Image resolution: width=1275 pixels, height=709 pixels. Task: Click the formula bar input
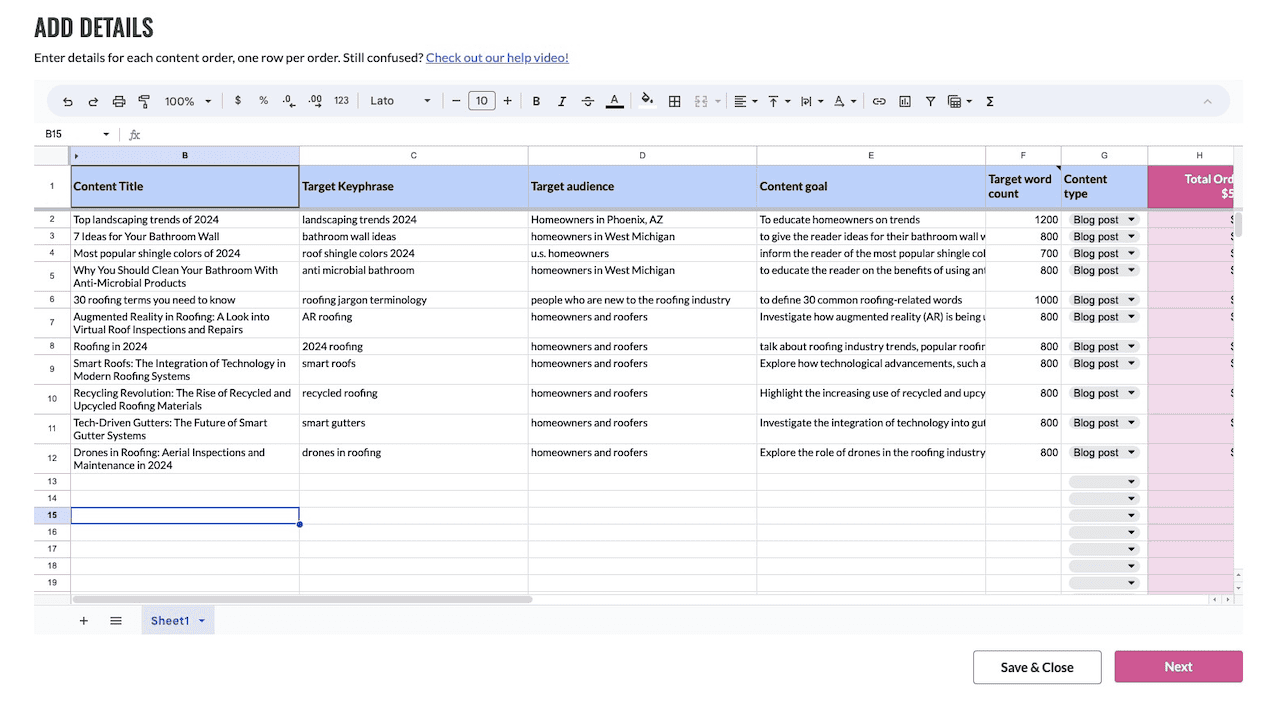tap(690, 134)
